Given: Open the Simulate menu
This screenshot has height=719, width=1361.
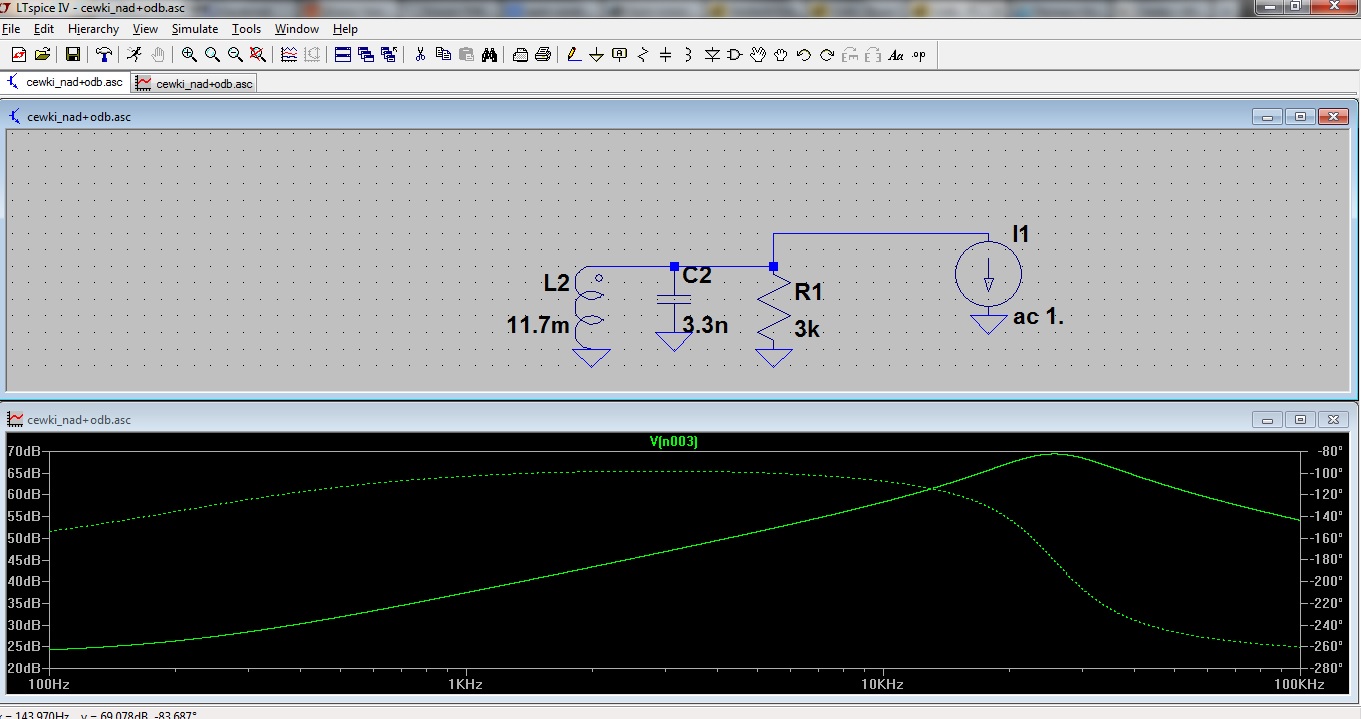Looking at the screenshot, I should pos(195,29).
